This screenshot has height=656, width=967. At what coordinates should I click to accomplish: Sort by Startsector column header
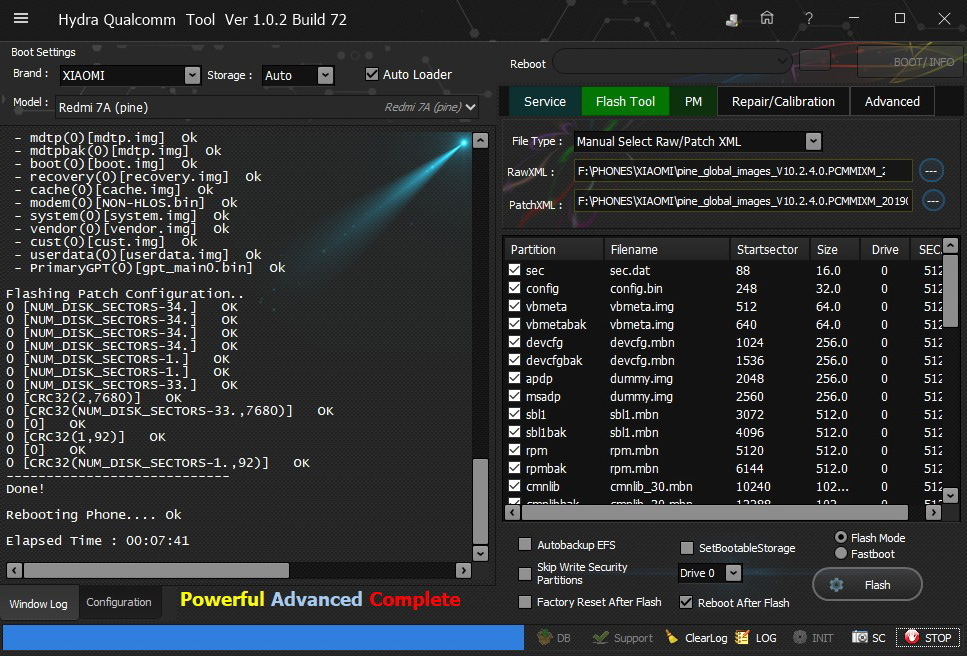pyautogui.click(x=769, y=249)
